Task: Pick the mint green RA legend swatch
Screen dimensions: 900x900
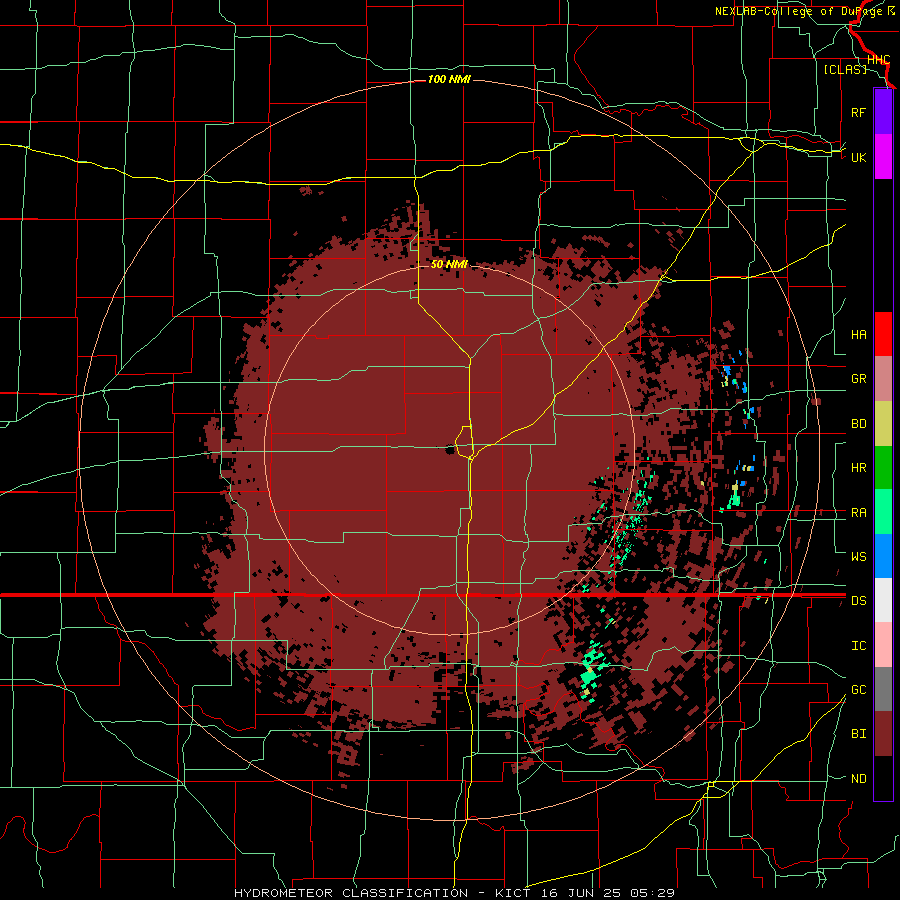Action: coord(883,512)
